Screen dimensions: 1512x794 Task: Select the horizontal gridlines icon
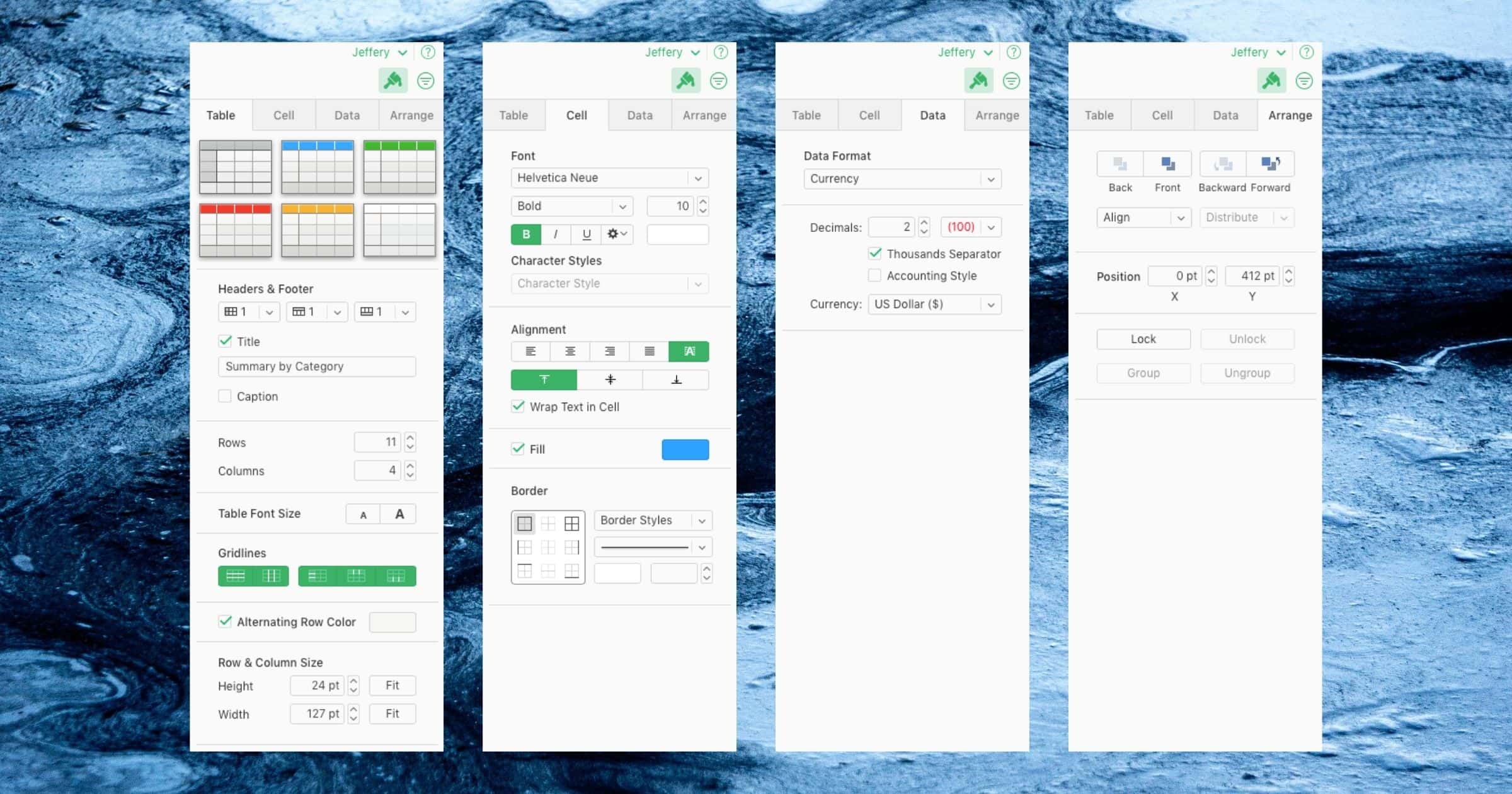coord(235,576)
